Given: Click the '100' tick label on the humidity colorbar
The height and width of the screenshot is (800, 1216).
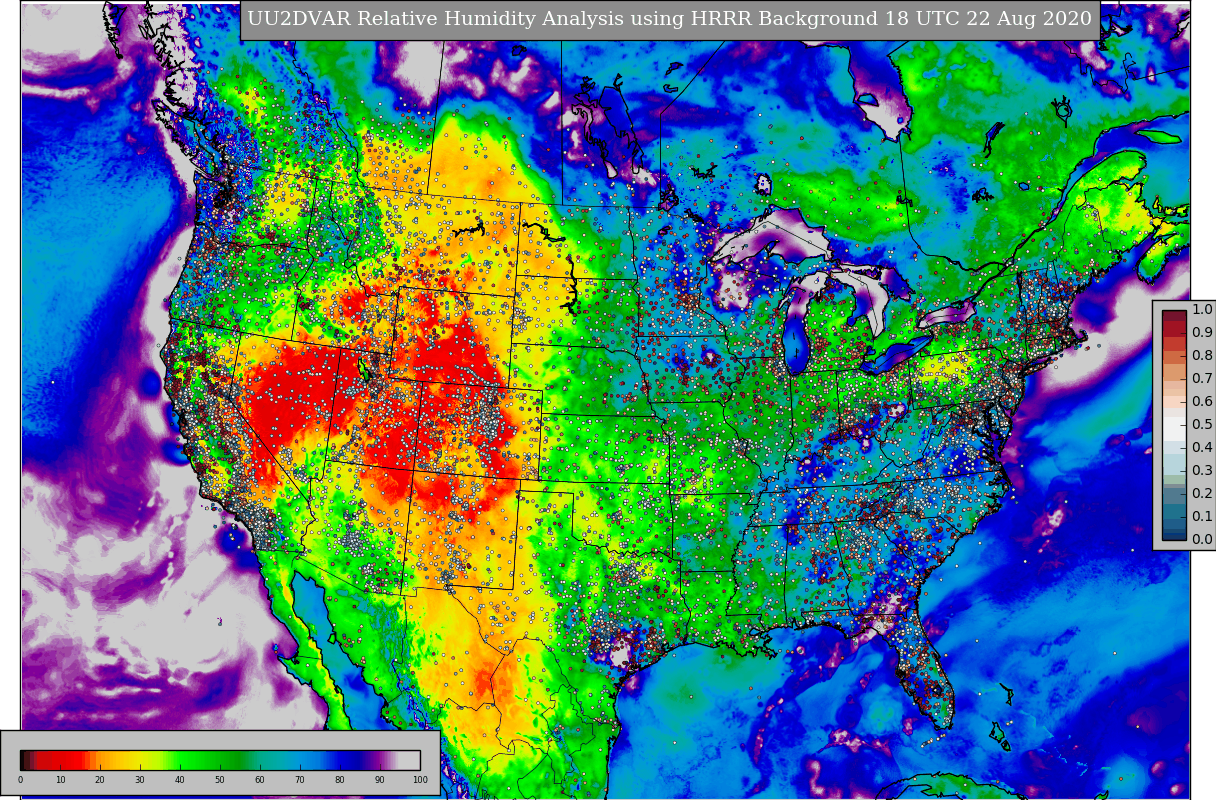Looking at the screenshot, I should (x=420, y=780).
